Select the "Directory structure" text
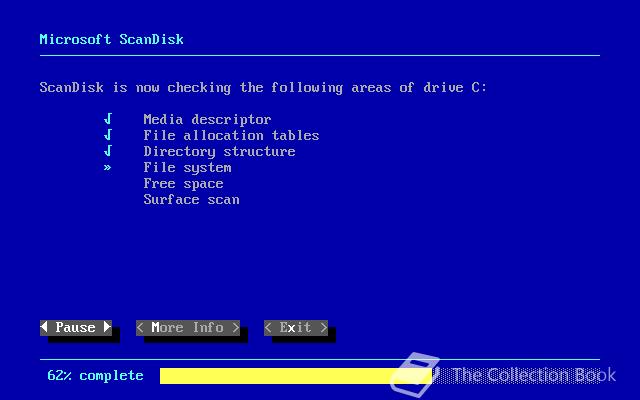 220,151
